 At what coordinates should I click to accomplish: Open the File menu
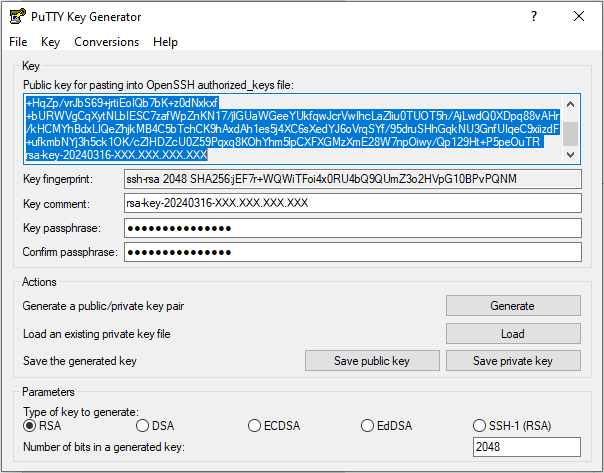click(18, 42)
